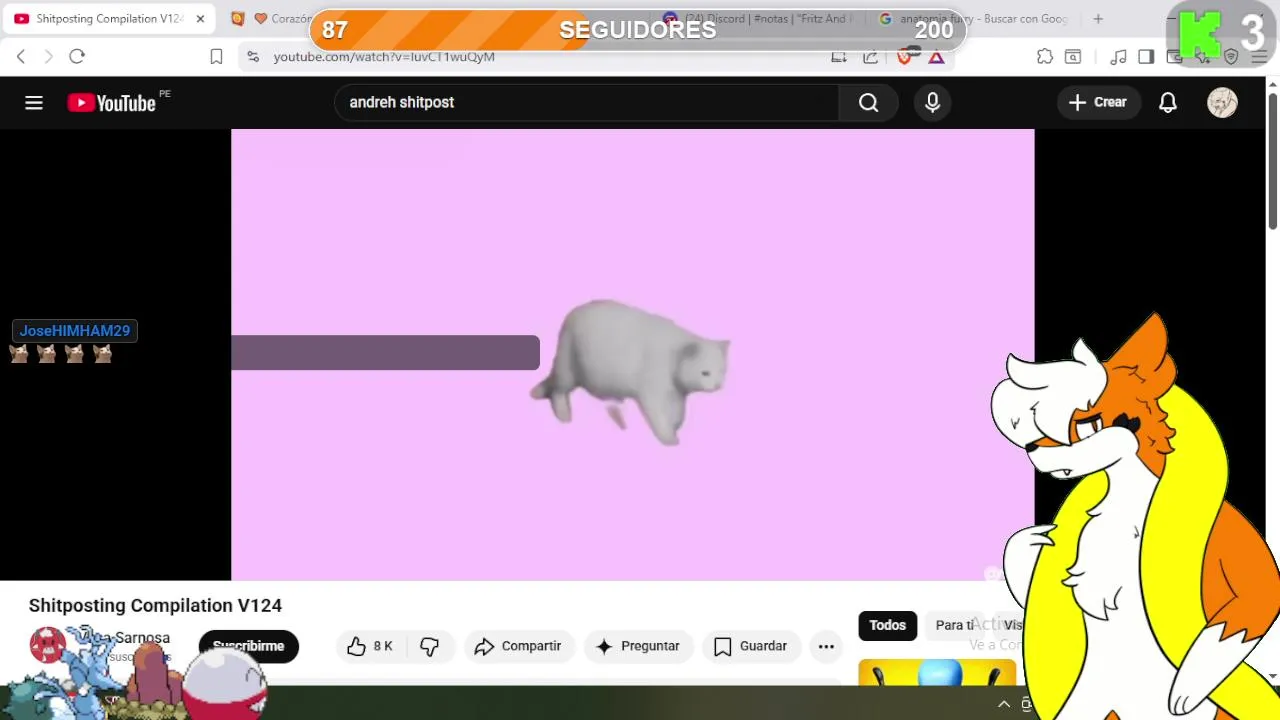Like the video with thumbs up 8 K
Image resolution: width=1280 pixels, height=720 pixels.
369,646
